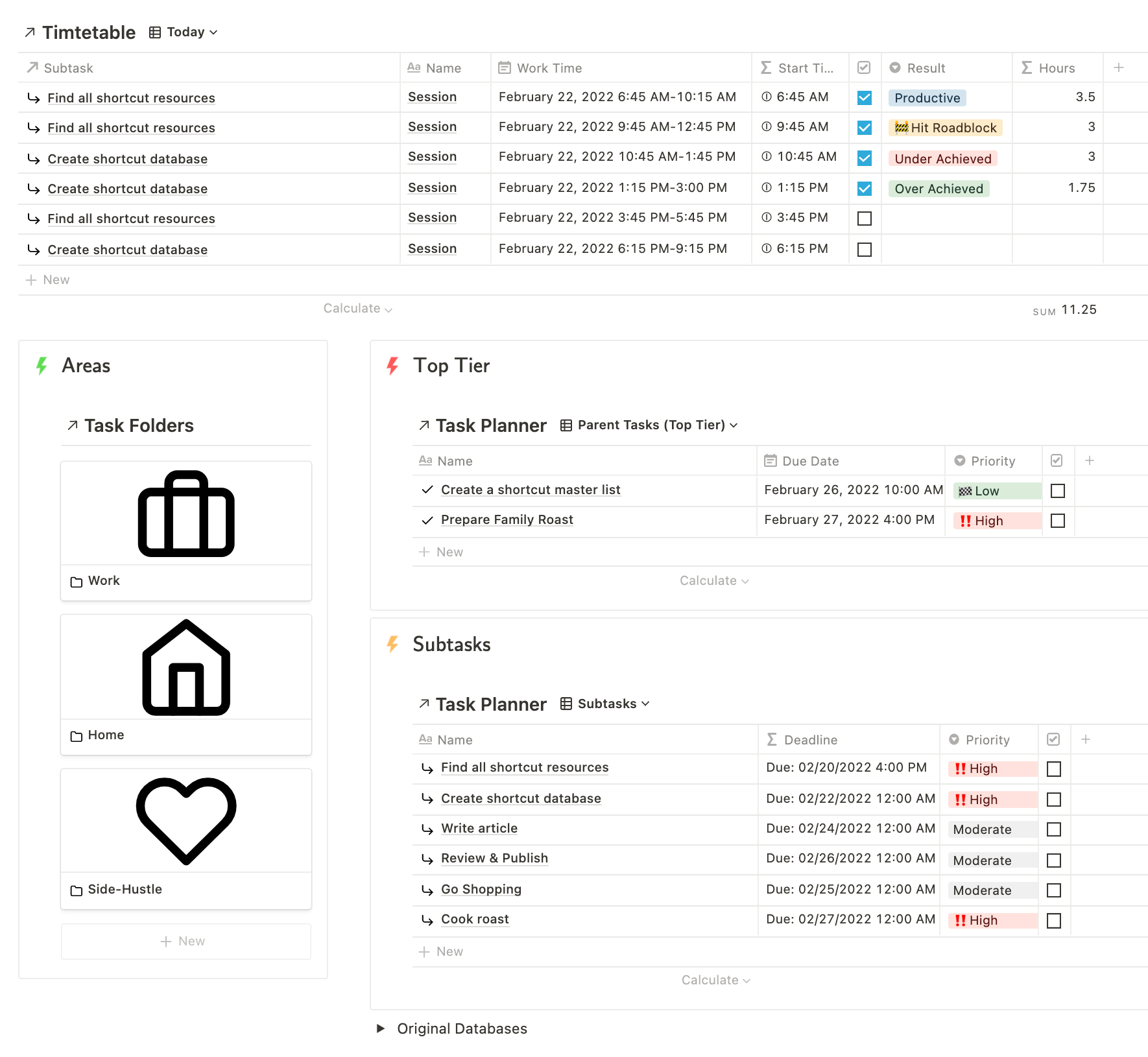The width and height of the screenshot is (1148, 1057).
Task: Check the Prepare Family Roast checkbox
Action: tap(1057, 521)
